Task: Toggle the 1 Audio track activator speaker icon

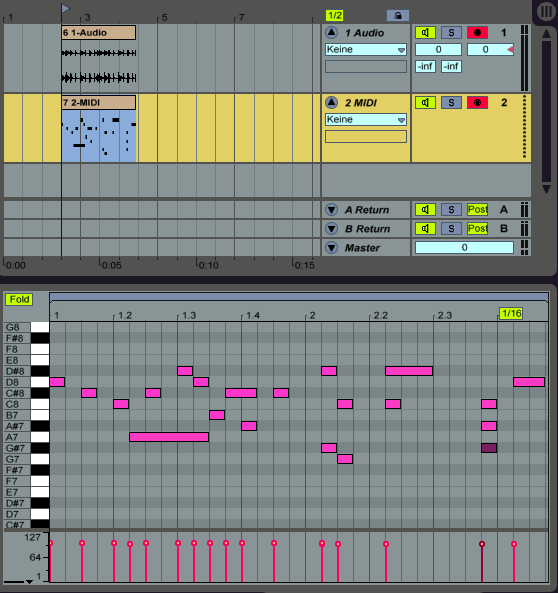Action: tap(425, 33)
